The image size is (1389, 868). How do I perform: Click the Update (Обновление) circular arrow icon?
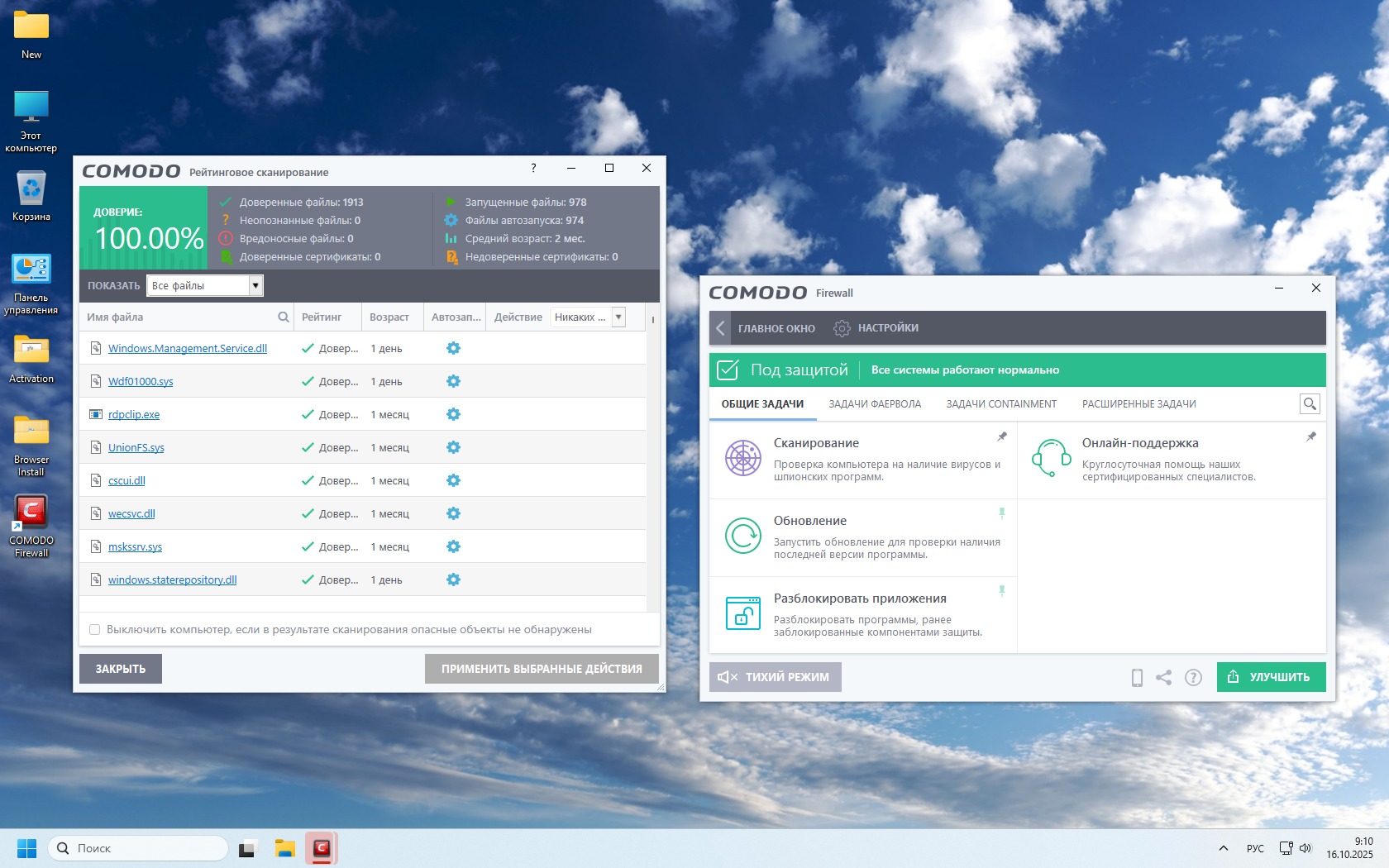742,536
